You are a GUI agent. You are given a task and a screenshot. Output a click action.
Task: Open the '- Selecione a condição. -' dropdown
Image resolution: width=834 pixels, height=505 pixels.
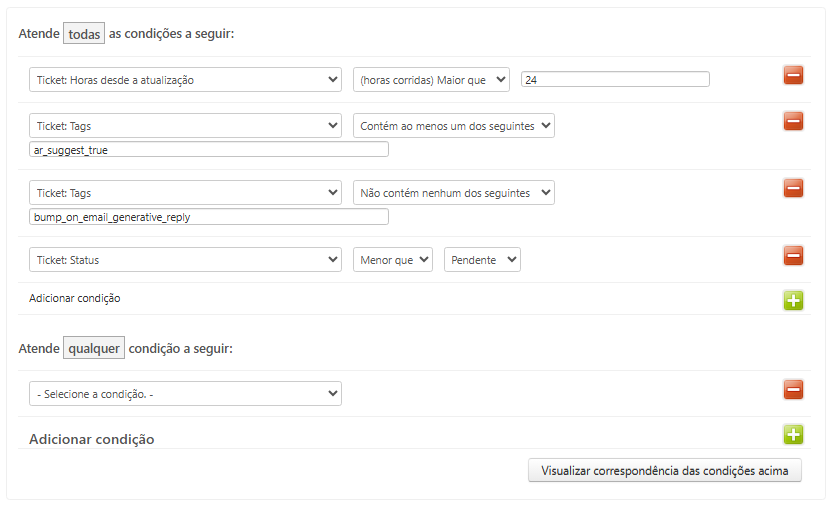pyautogui.click(x=185, y=394)
